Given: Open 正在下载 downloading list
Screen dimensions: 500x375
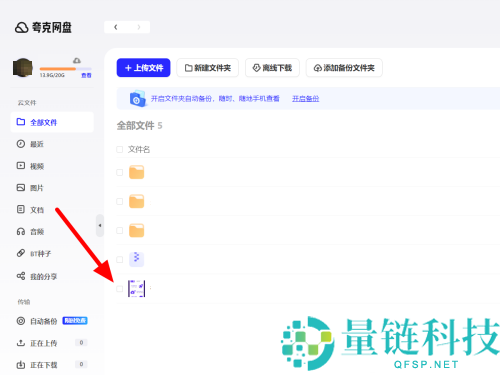Looking at the screenshot, I should pos(44,365).
